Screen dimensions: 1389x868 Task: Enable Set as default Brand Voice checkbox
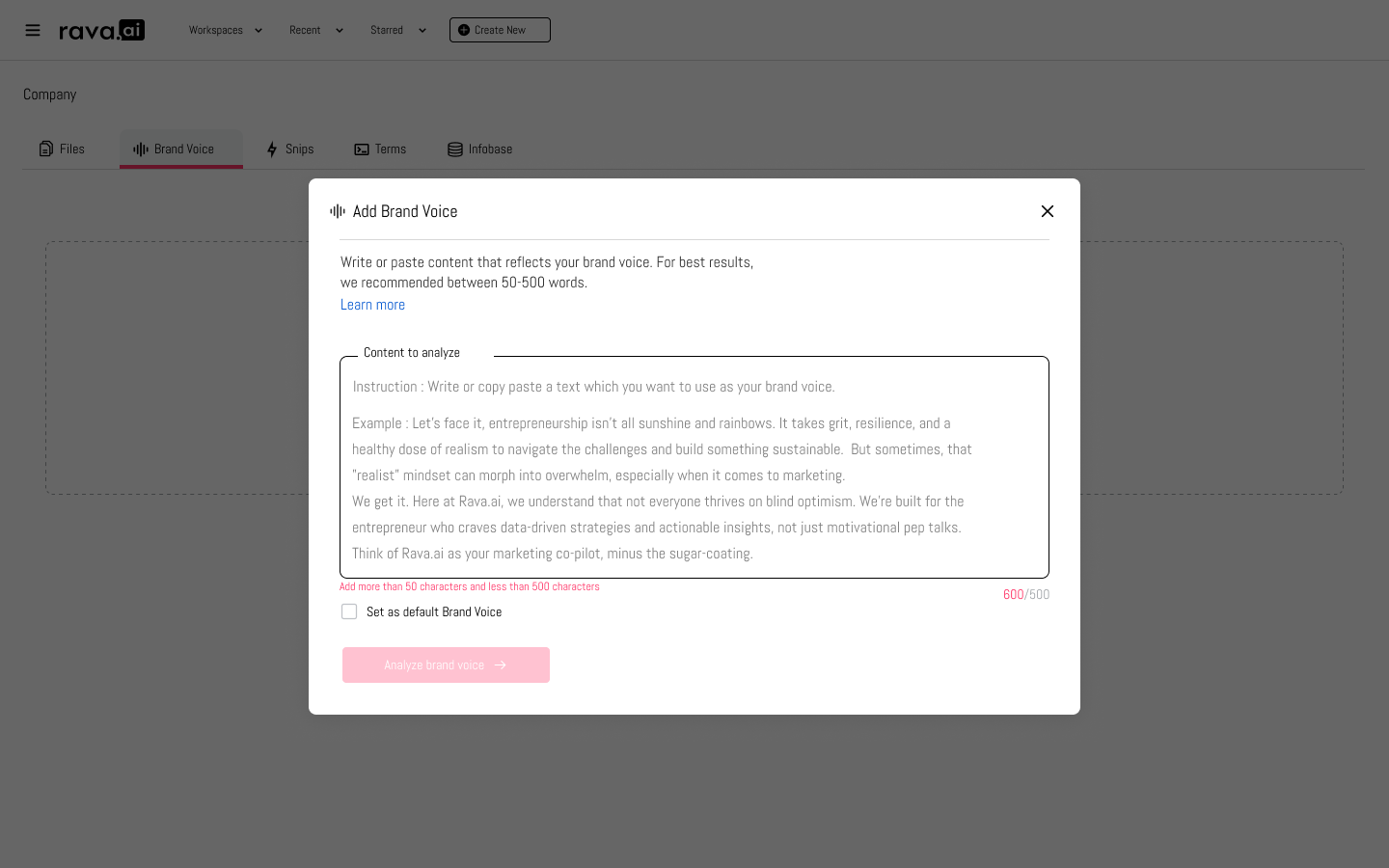coord(349,611)
